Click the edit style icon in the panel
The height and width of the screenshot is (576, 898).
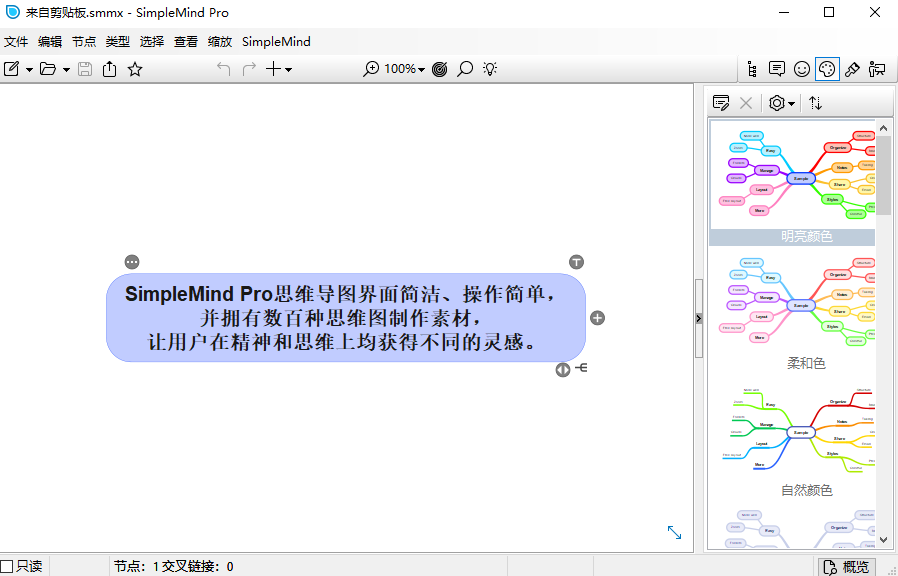(x=719, y=102)
